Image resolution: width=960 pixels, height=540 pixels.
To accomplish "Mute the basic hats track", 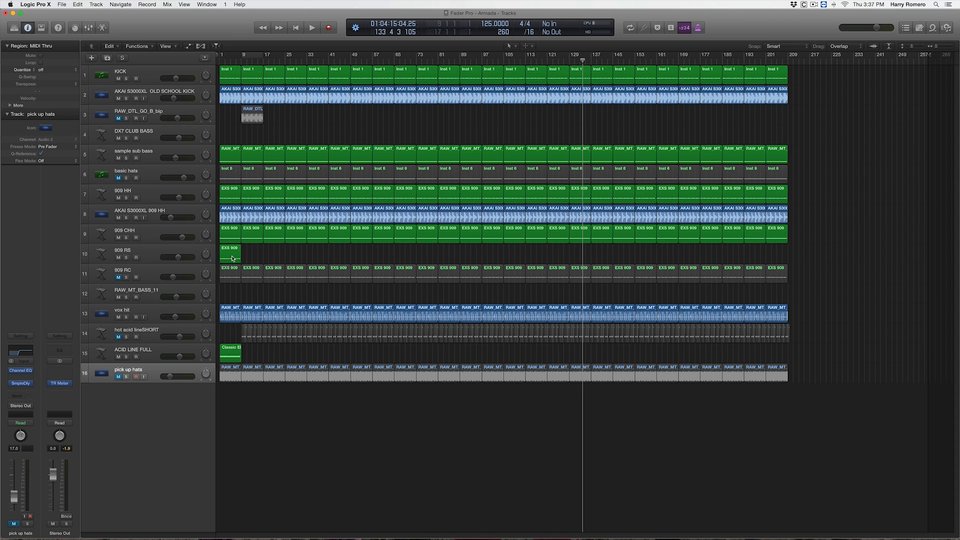I will (118, 178).
